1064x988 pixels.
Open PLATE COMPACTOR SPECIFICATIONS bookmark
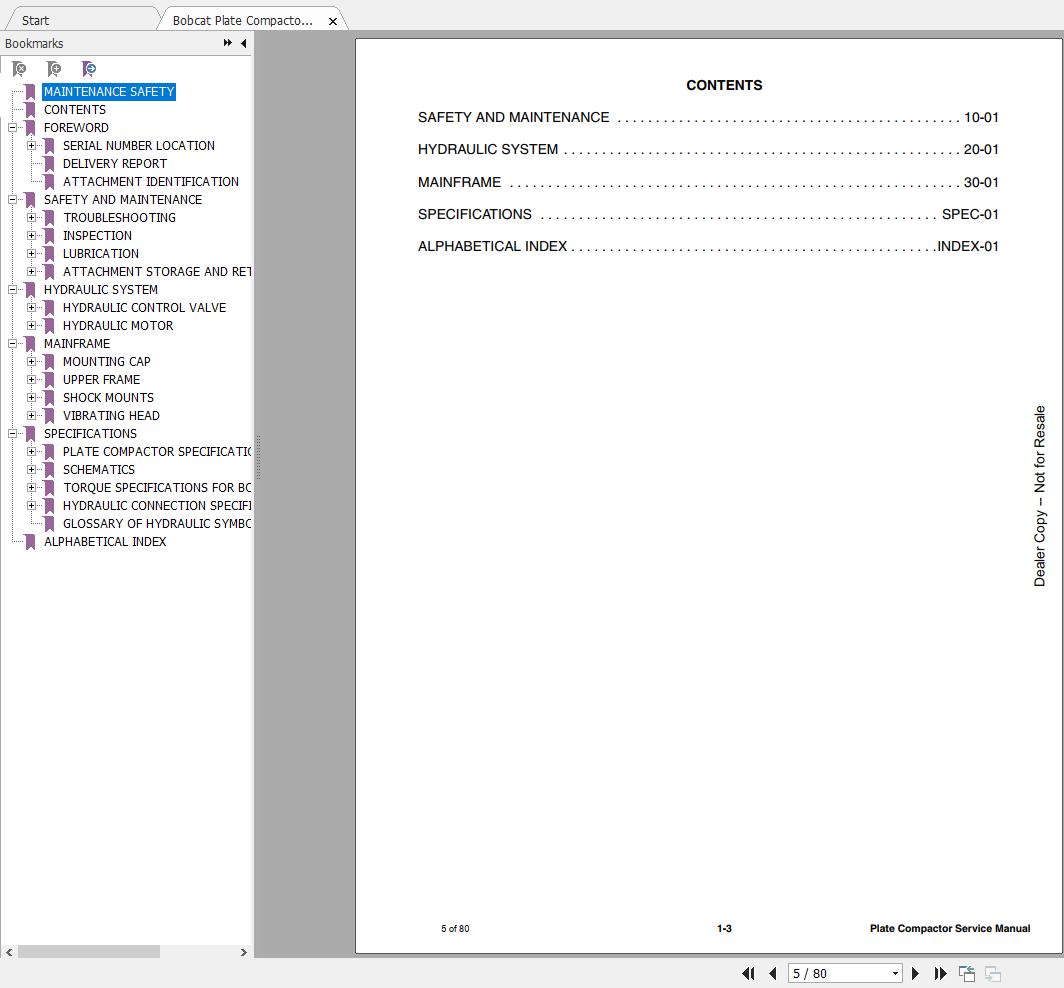coord(157,451)
